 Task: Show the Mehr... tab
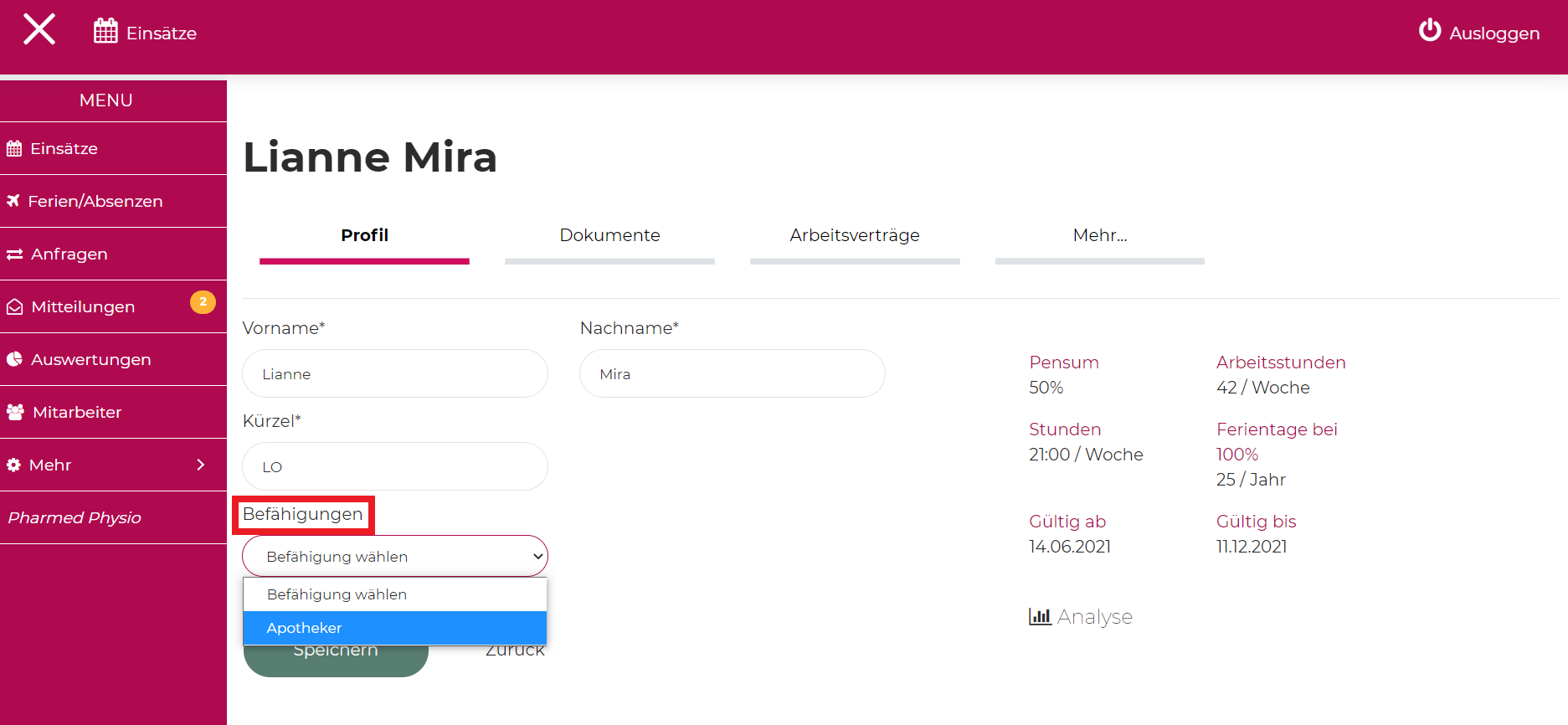pyautogui.click(x=1099, y=236)
